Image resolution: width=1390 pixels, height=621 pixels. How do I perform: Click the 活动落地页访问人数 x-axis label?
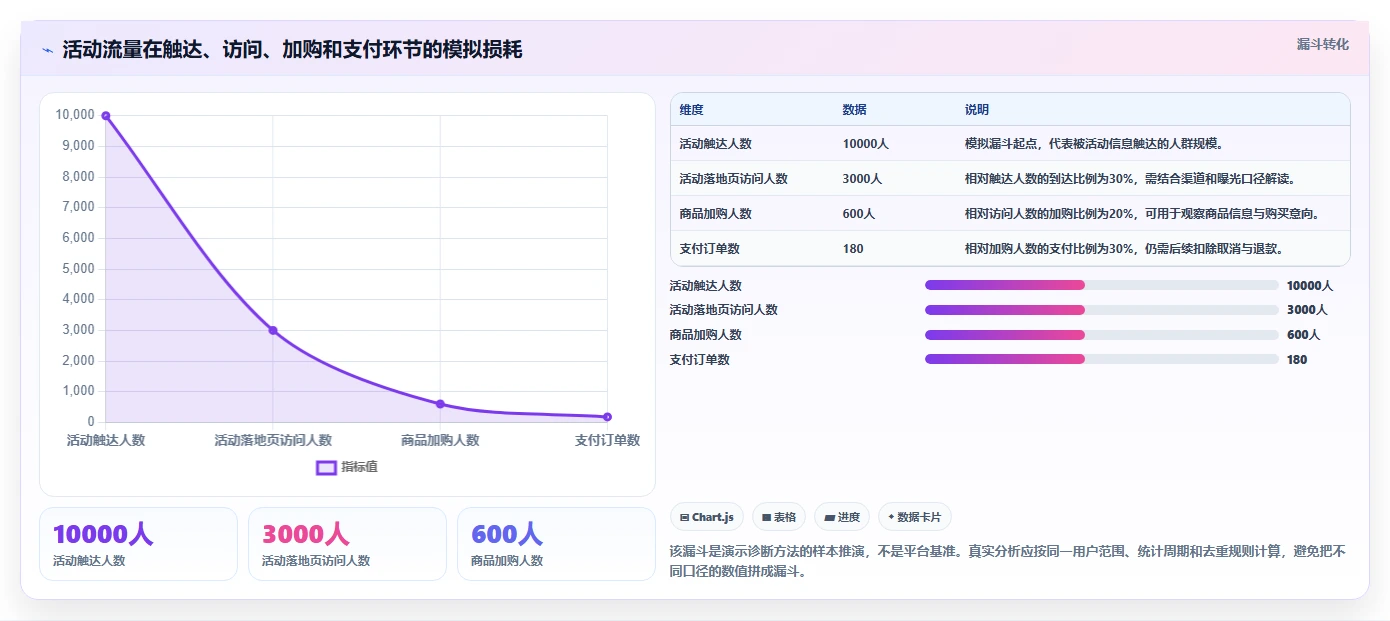(x=273, y=440)
